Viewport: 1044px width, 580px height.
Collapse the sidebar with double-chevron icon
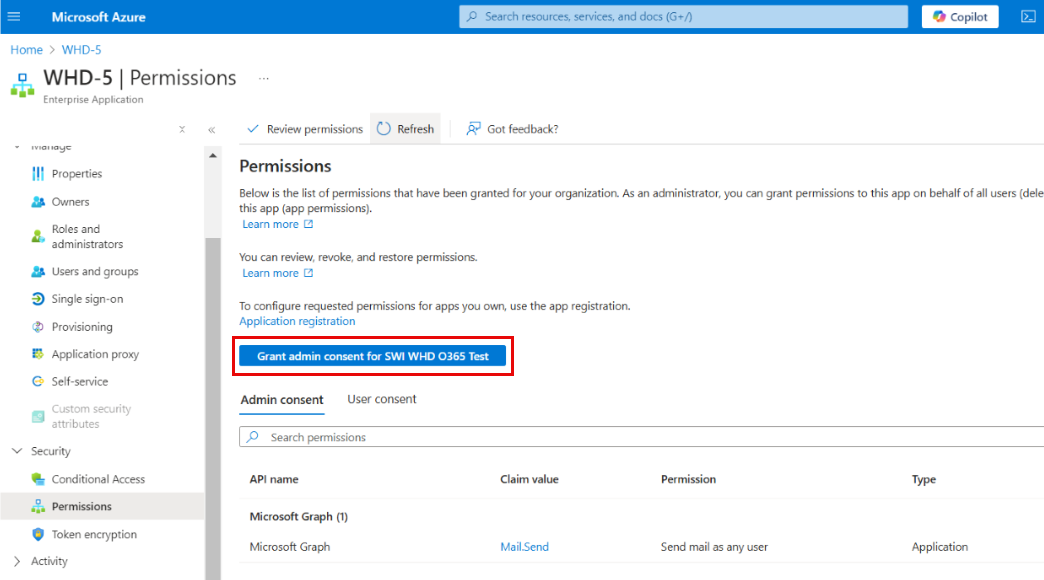point(212,130)
